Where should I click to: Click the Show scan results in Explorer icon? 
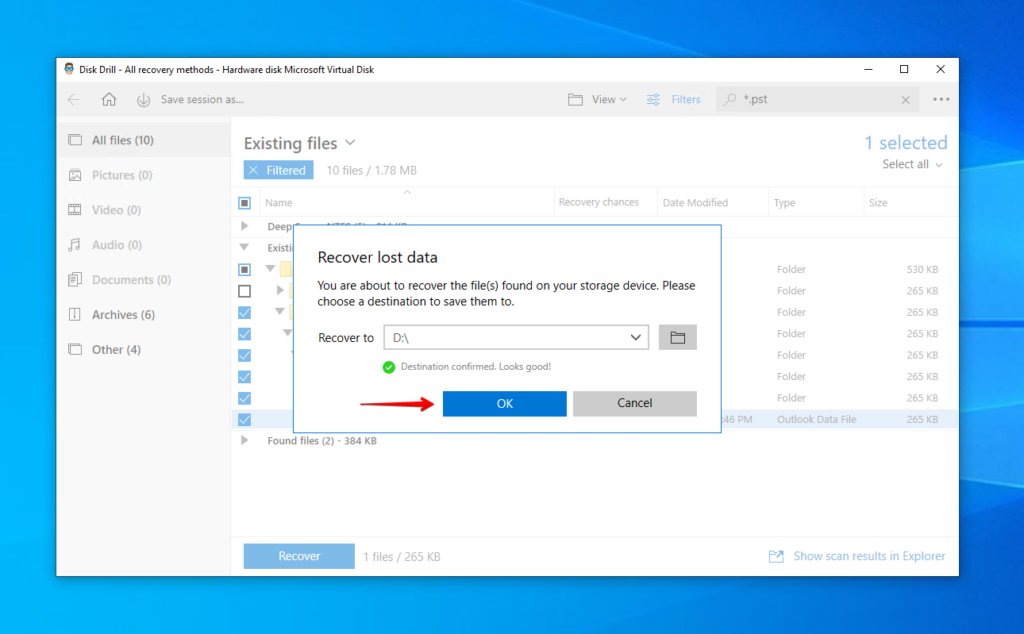click(x=775, y=555)
